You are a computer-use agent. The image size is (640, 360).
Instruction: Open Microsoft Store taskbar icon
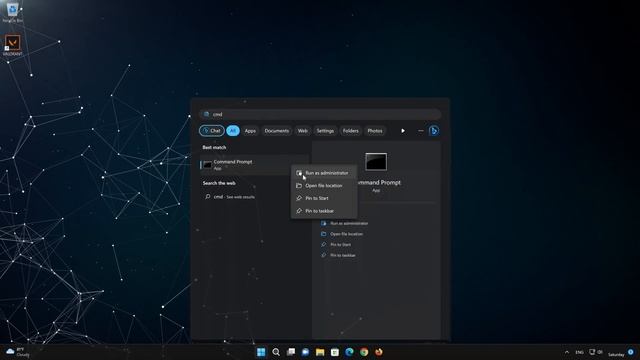335,352
